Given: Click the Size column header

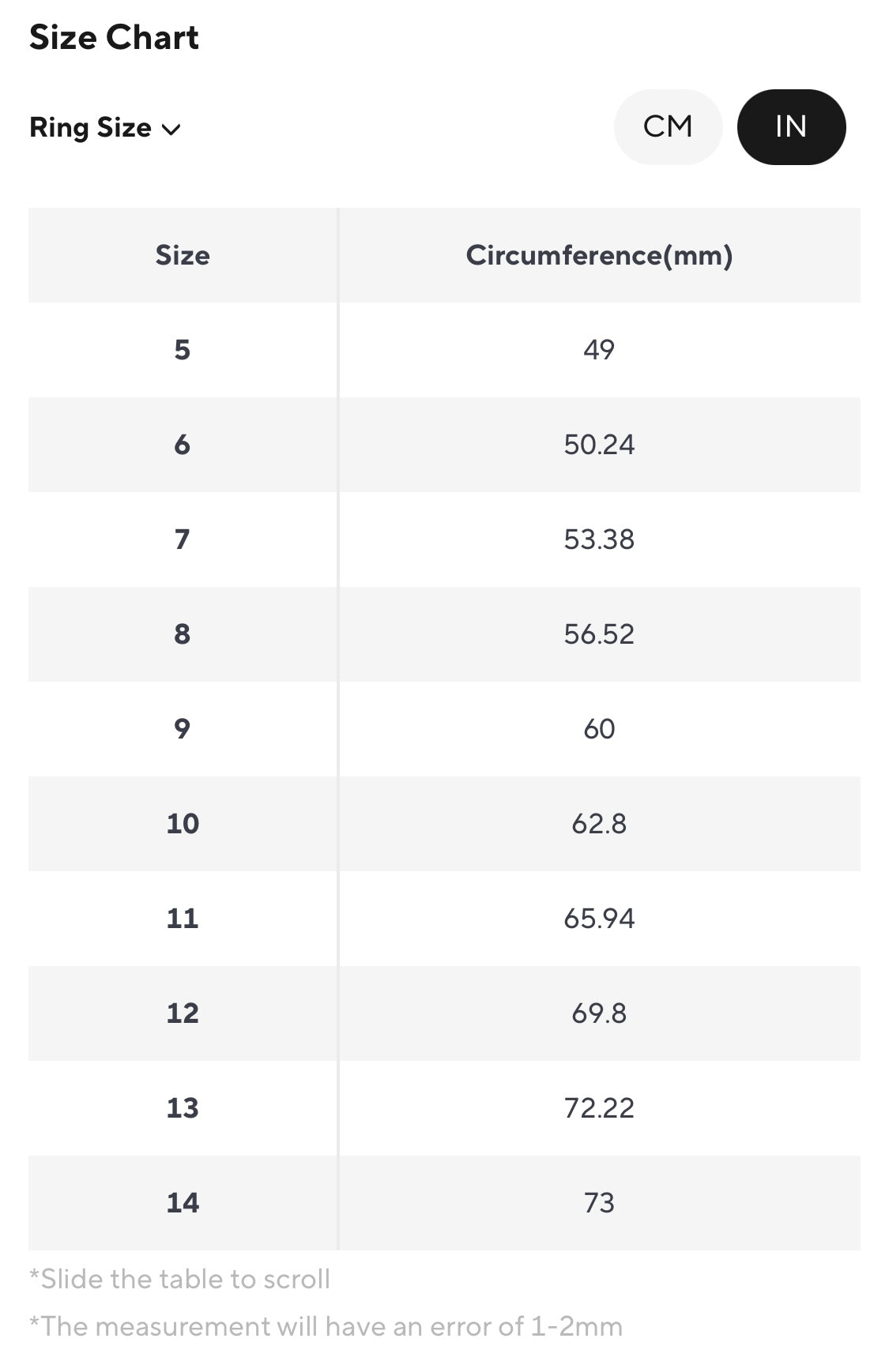Looking at the screenshot, I should (x=183, y=255).
